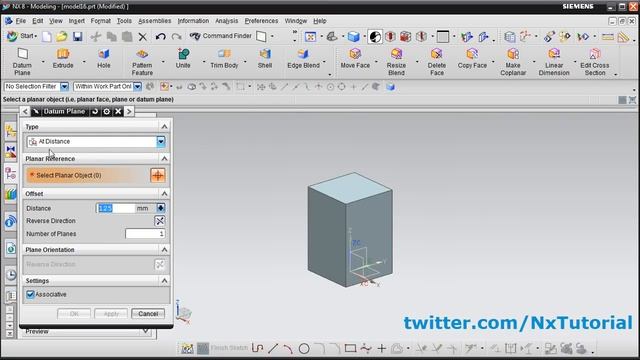The height and width of the screenshot is (360, 640).
Task: Toggle the Associative checkbox
Action: point(30,294)
